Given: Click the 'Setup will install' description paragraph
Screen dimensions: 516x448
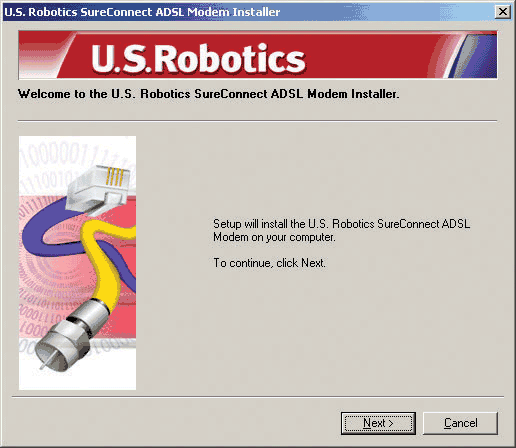Looking at the screenshot, I should pos(342,230).
